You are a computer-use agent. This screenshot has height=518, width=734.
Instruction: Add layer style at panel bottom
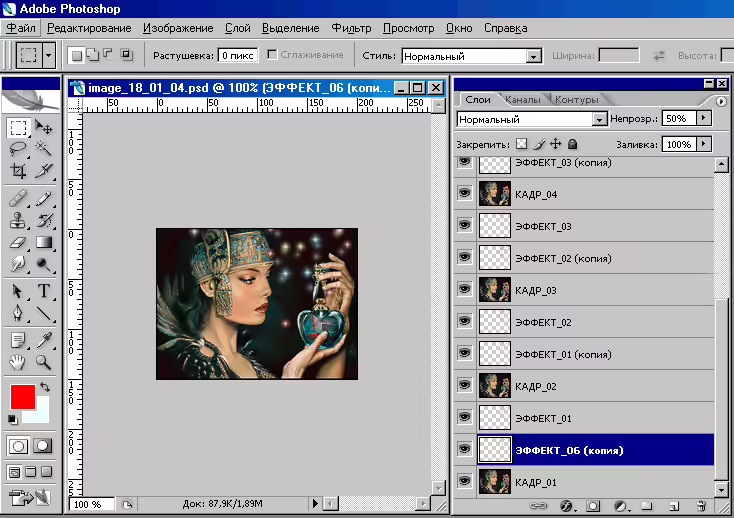(x=566, y=506)
